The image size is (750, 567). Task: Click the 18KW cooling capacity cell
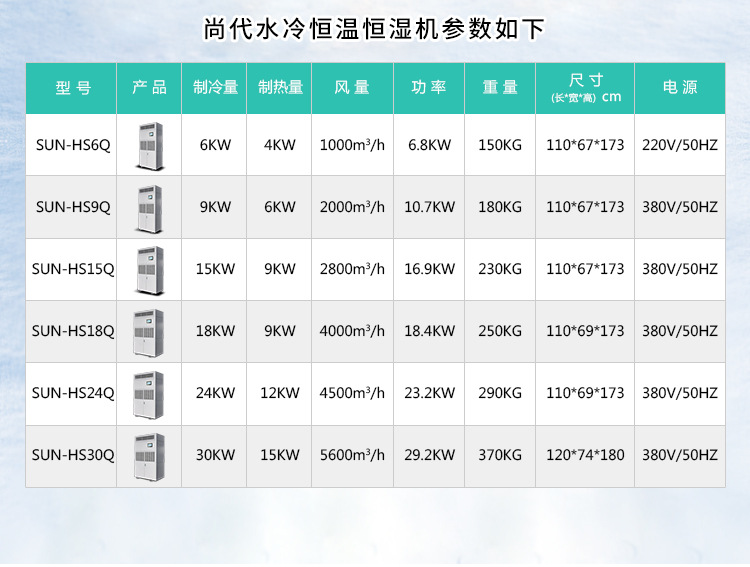point(214,331)
